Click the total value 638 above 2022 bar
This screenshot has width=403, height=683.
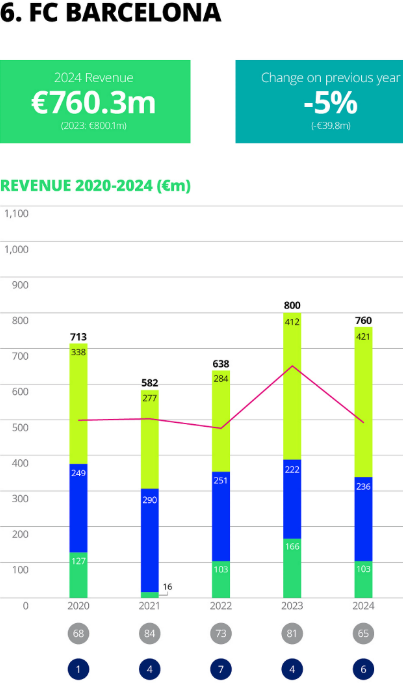tap(221, 364)
